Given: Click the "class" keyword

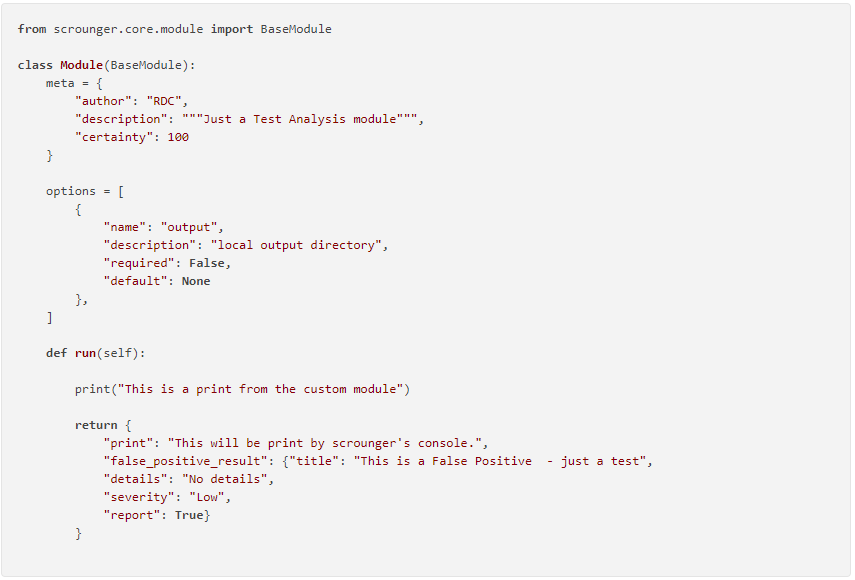Looking at the screenshot, I should 35,65.
